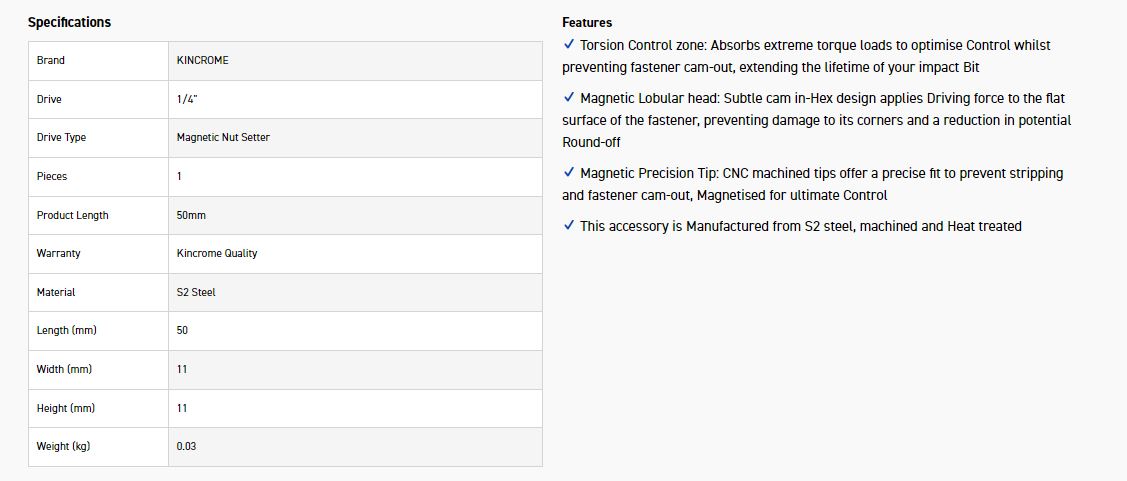Image resolution: width=1127 pixels, height=481 pixels.
Task: Click the 50mm product length value
Action: pyautogui.click(x=191, y=215)
